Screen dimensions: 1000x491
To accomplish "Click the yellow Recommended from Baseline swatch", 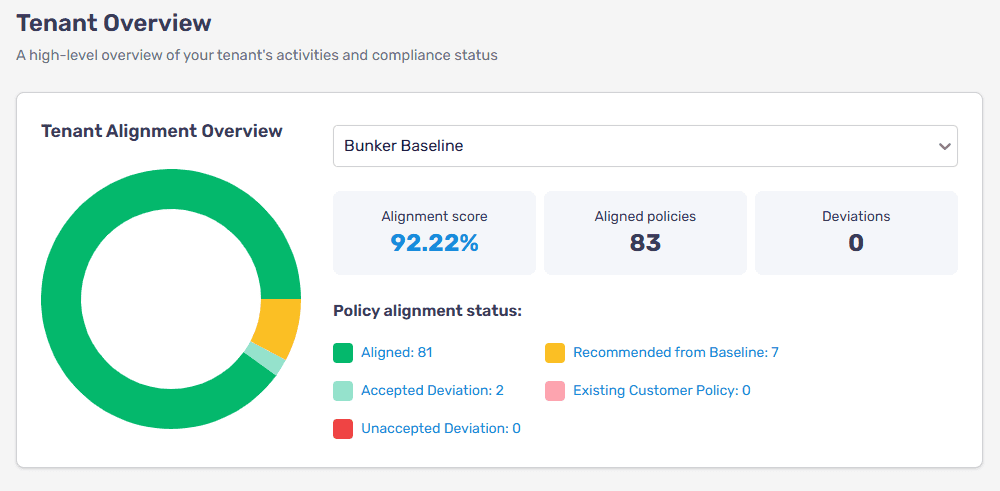I will coord(555,353).
